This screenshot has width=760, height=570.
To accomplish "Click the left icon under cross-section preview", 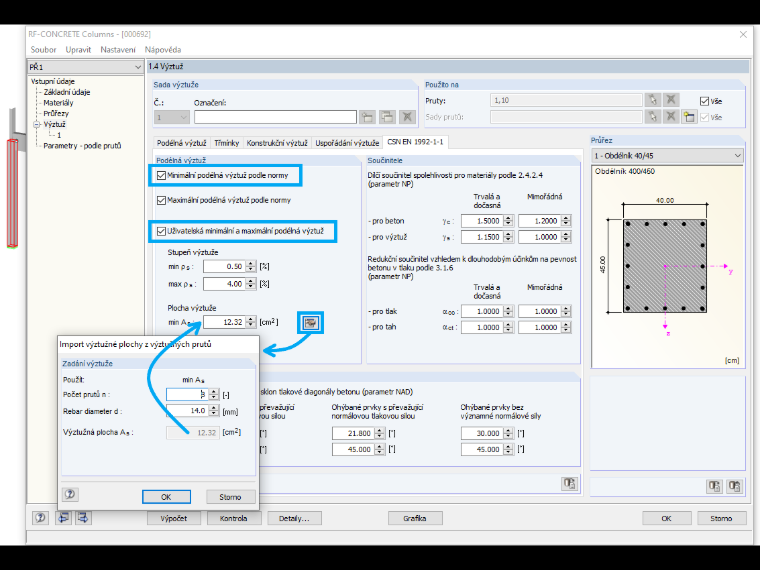I will pos(714,486).
